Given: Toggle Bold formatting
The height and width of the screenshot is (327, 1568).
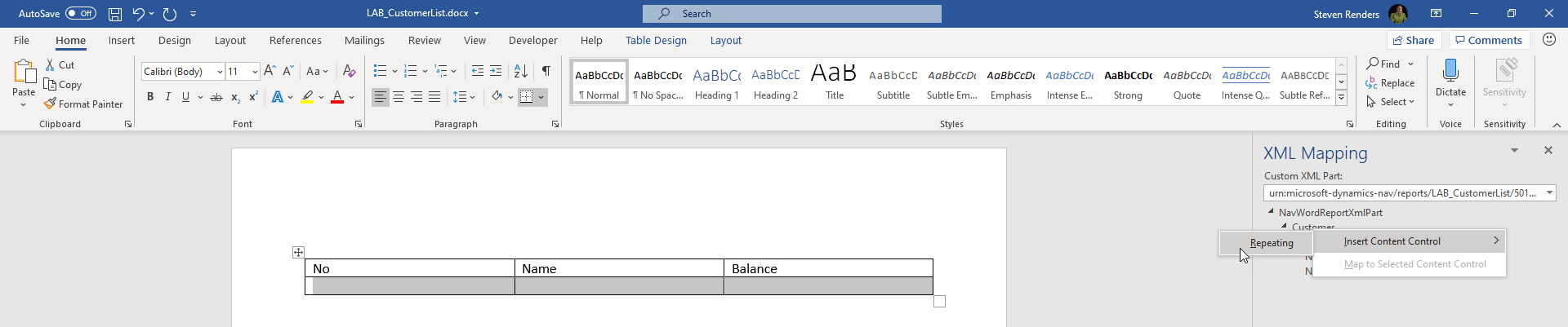Looking at the screenshot, I should pos(150,97).
